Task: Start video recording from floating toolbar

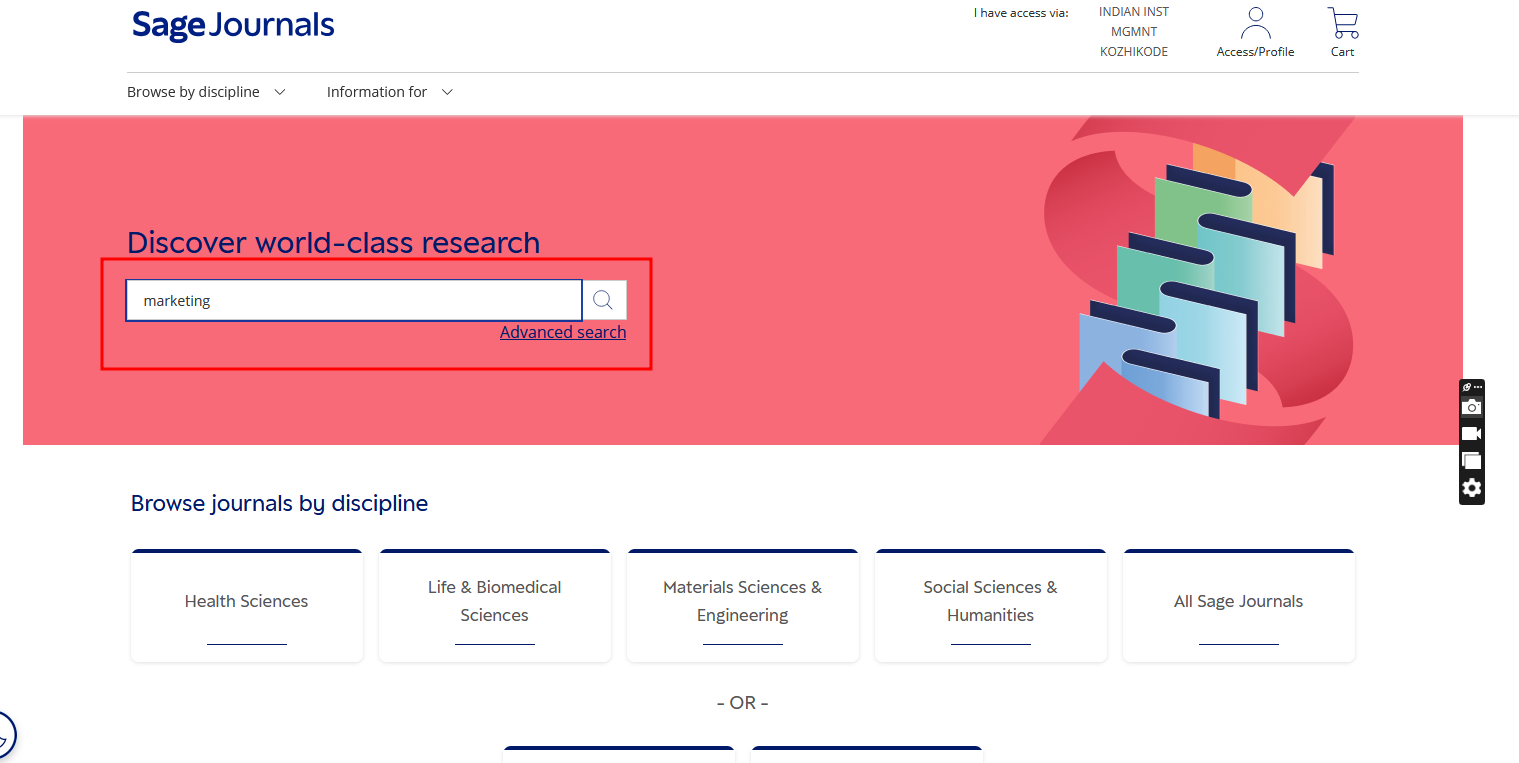Action: pyautogui.click(x=1471, y=434)
